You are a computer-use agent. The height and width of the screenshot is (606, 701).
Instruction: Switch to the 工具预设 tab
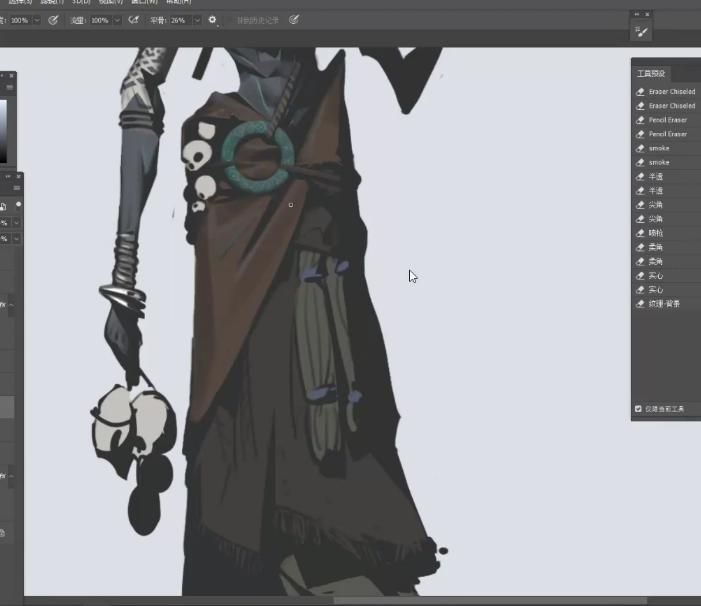[x=651, y=73]
